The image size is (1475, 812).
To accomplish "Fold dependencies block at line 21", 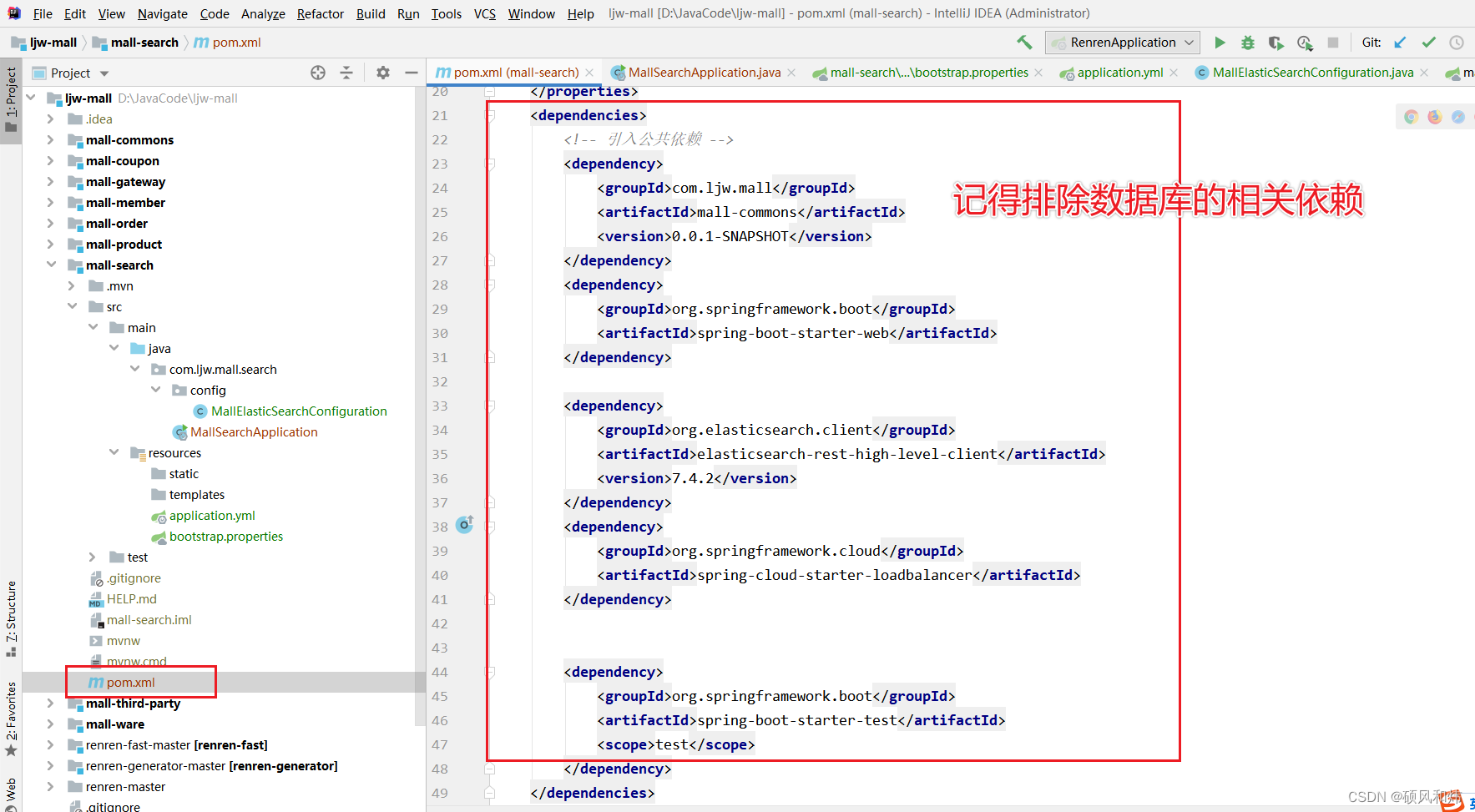I will tap(490, 115).
